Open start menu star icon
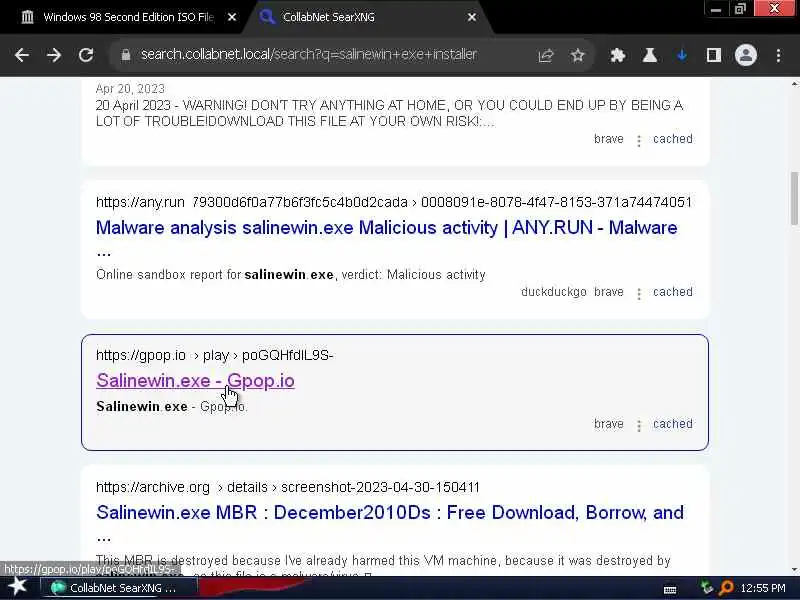 [x=18, y=587]
